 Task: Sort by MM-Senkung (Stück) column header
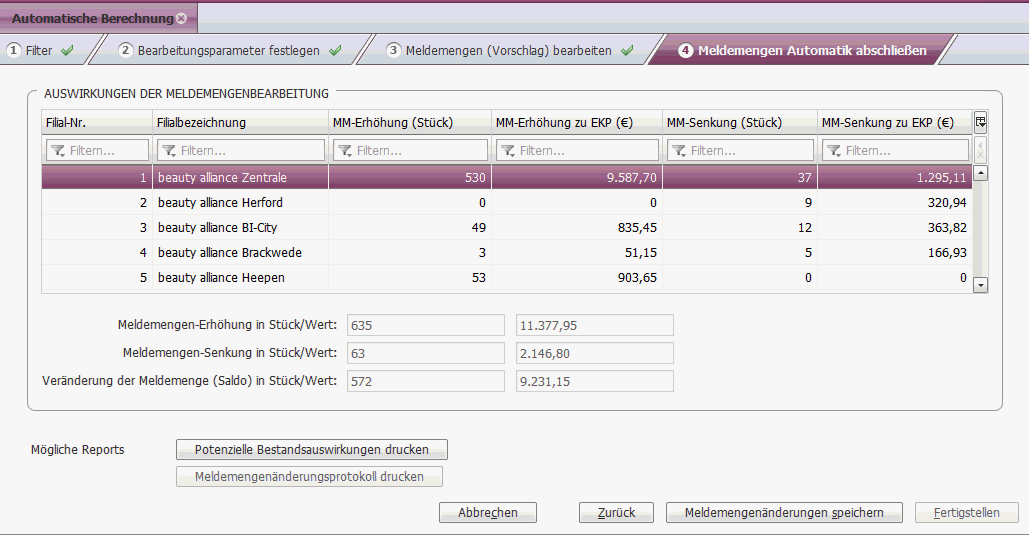coord(740,122)
